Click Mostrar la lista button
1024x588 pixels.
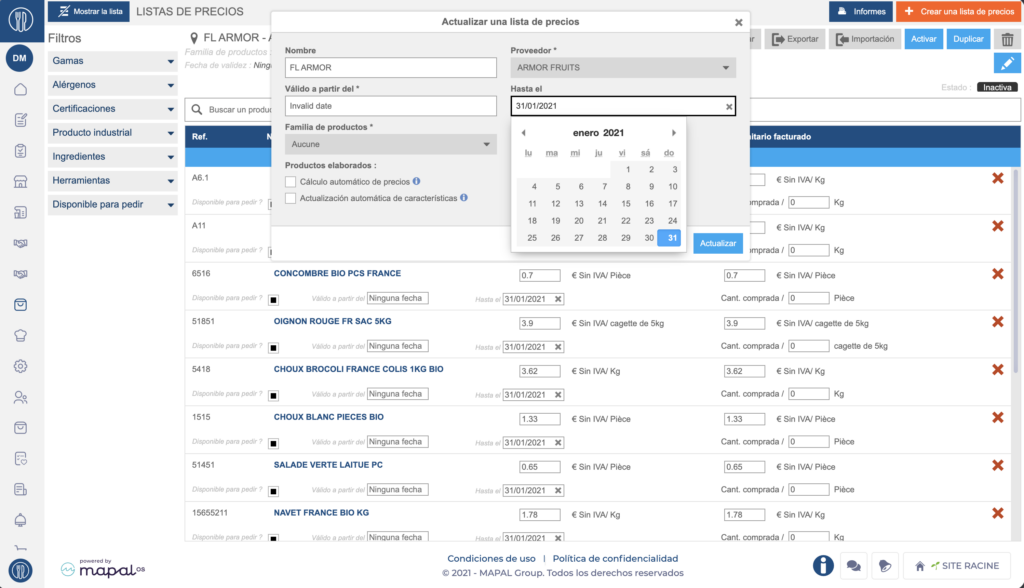pyautogui.click(x=89, y=11)
